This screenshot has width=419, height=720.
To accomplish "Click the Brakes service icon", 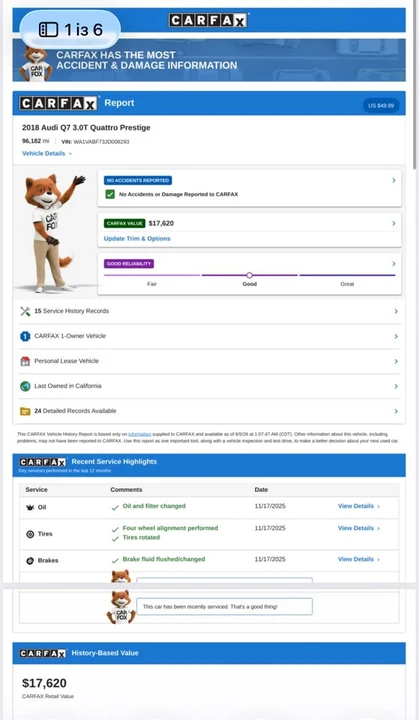I will click(x=30, y=561).
